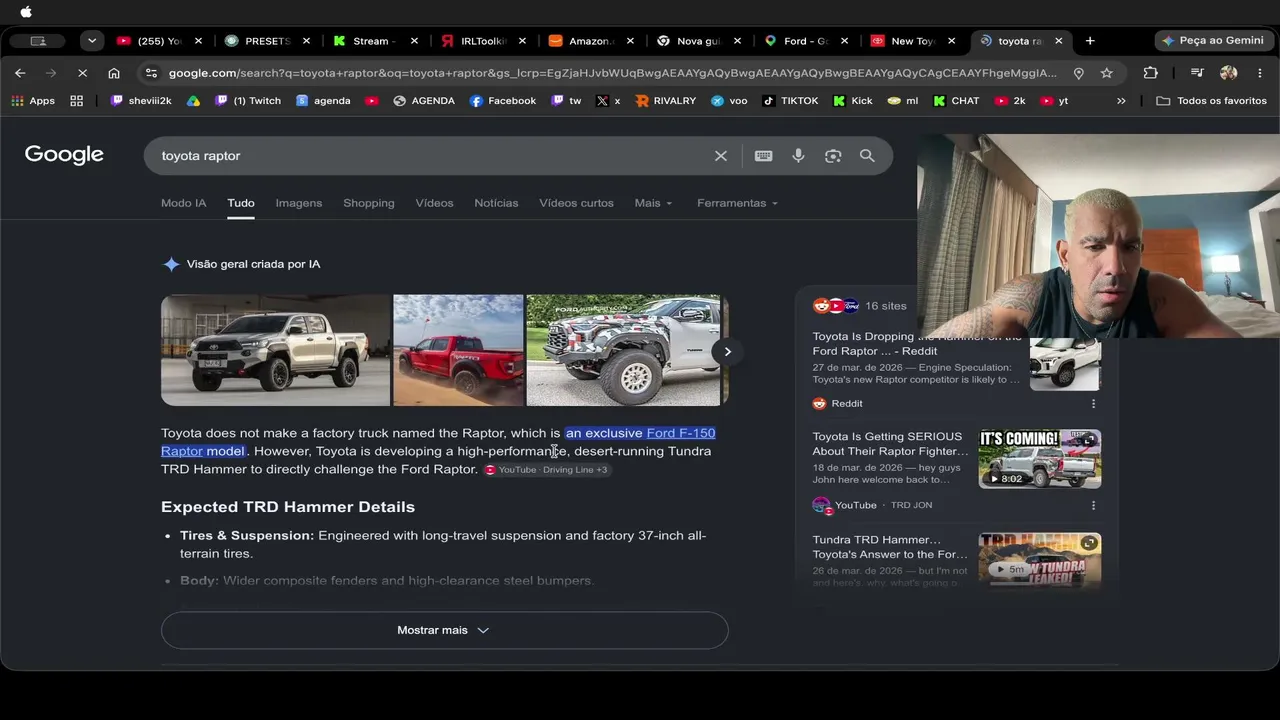
Task: Open the camouflage Tundra truck image
Action: coord(624,350)
